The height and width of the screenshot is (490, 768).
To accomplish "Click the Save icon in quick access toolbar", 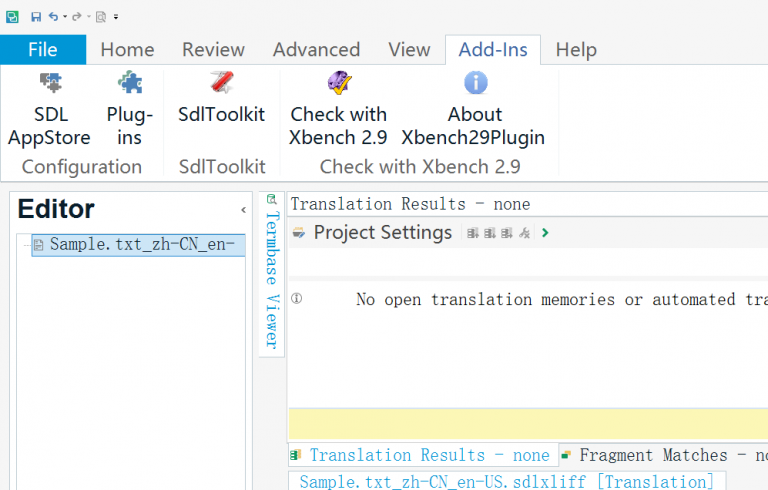I will point(36,17).
